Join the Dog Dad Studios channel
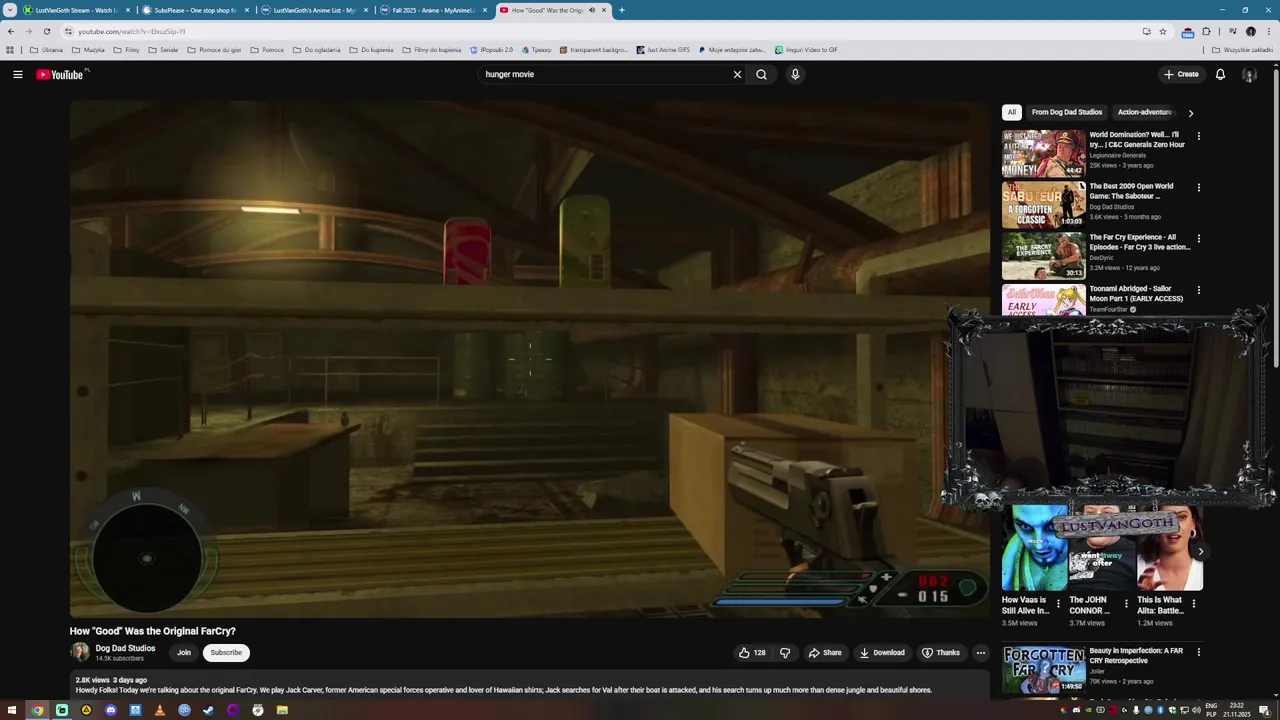The height and width of the screenshot is (720, 1280). click(x=184, y=652)
